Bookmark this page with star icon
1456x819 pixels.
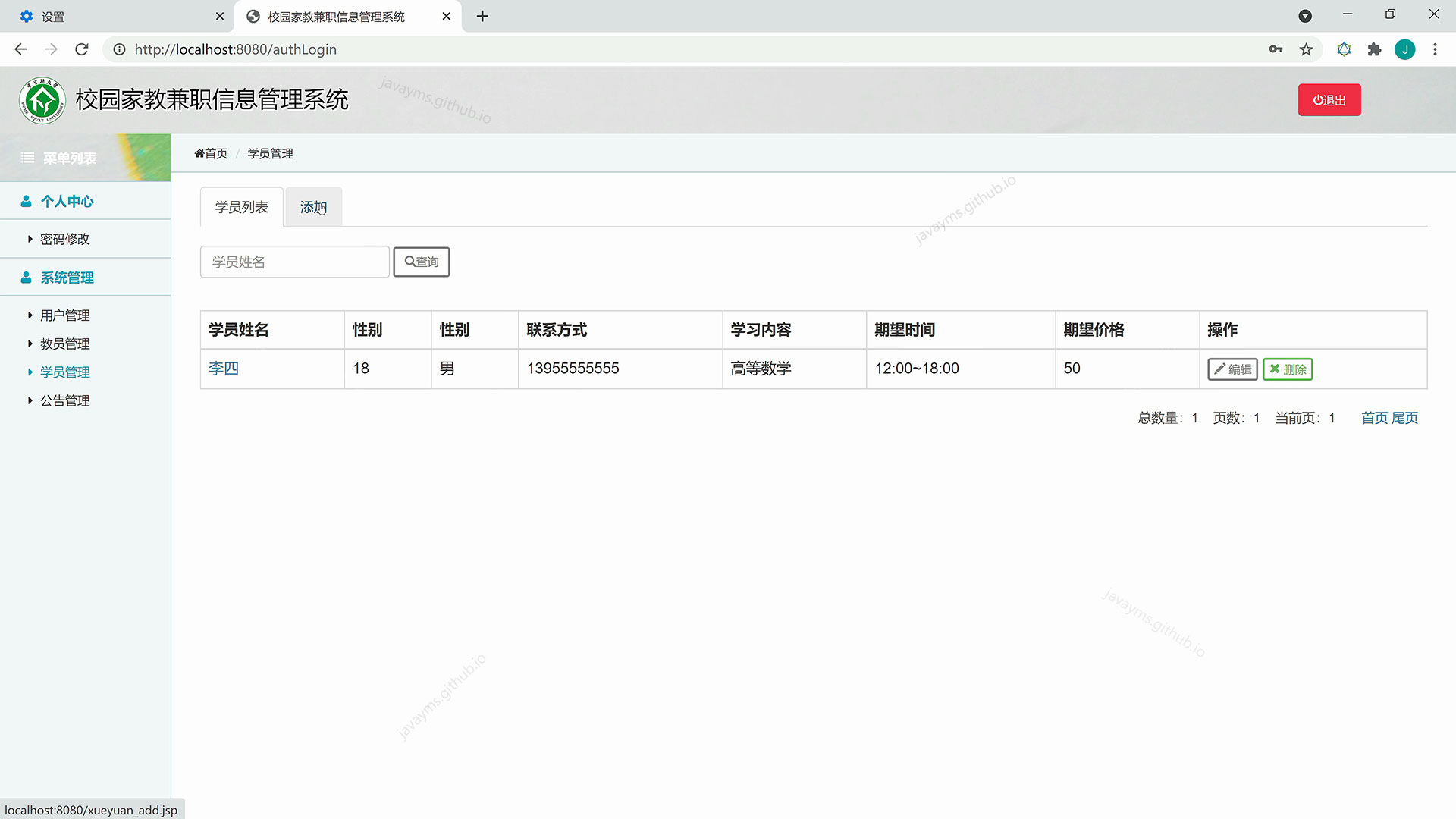1306,49
